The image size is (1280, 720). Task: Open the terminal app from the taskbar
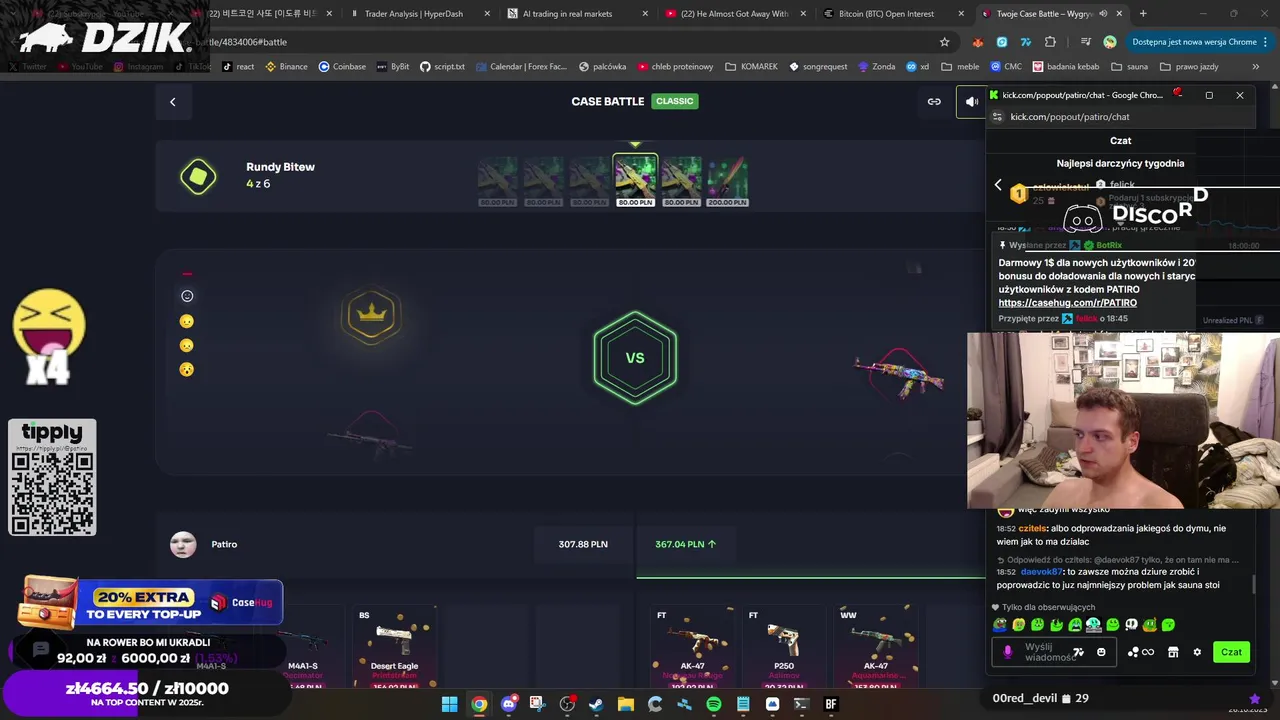801,704
